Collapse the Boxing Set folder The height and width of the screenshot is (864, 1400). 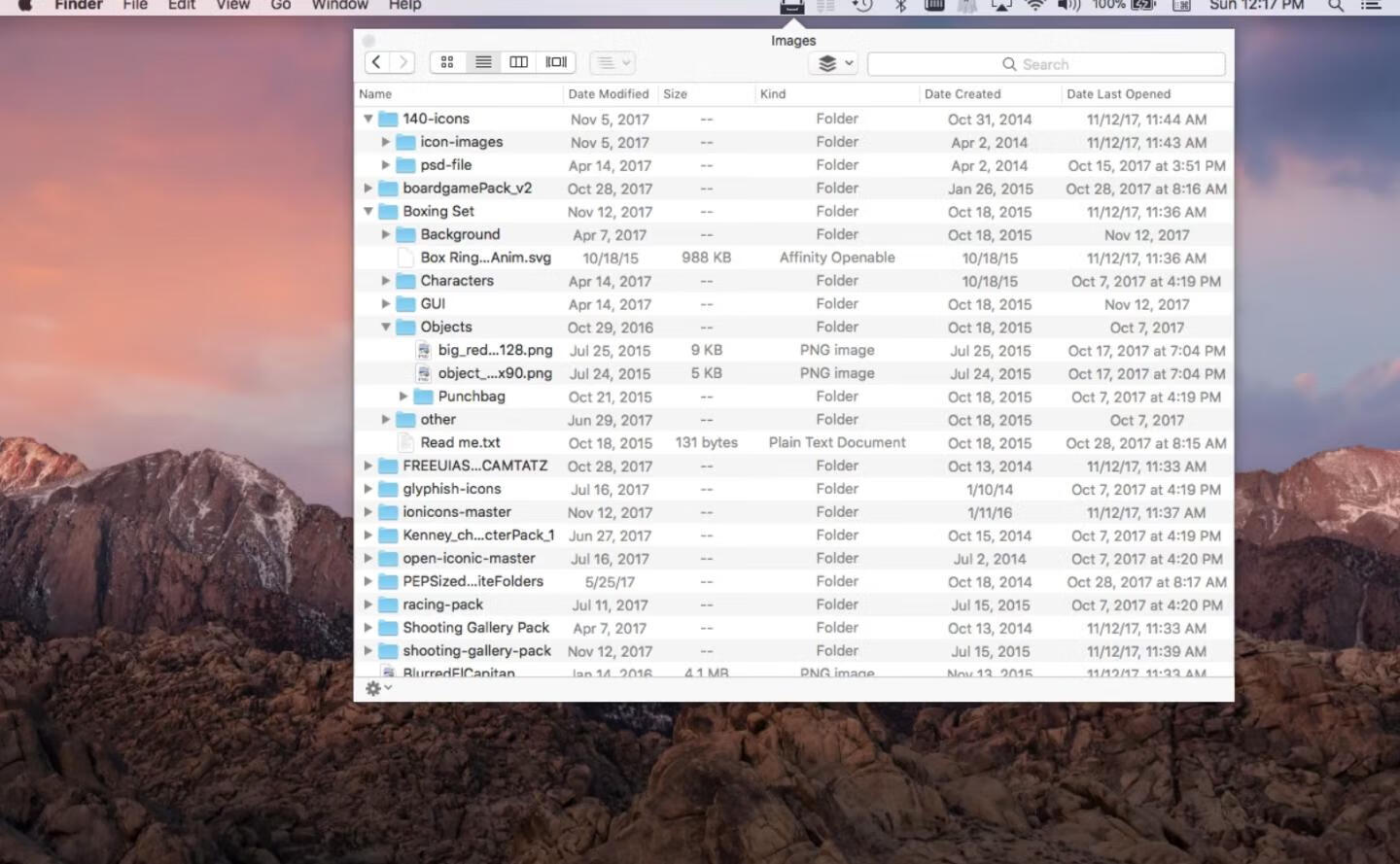pos(368,211)
